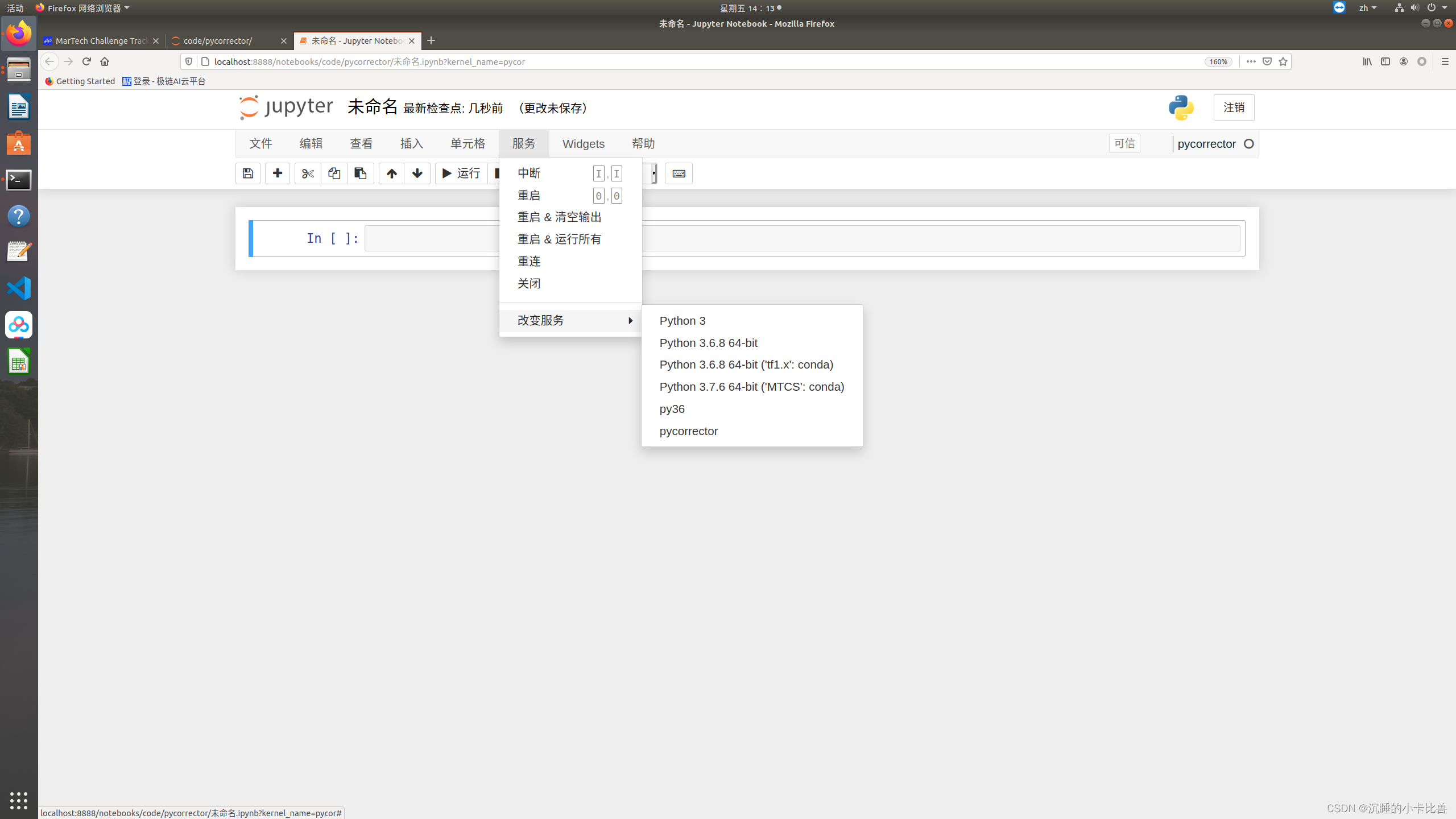Open the Widgets menu

[x=584, y=143]
